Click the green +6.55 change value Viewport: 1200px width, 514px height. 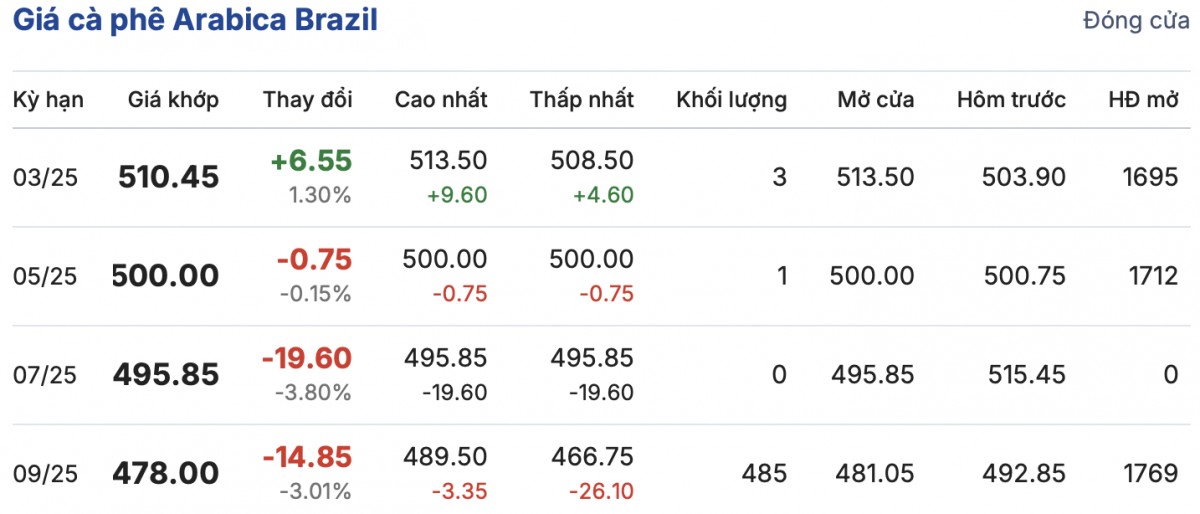[x=311, y=161]
